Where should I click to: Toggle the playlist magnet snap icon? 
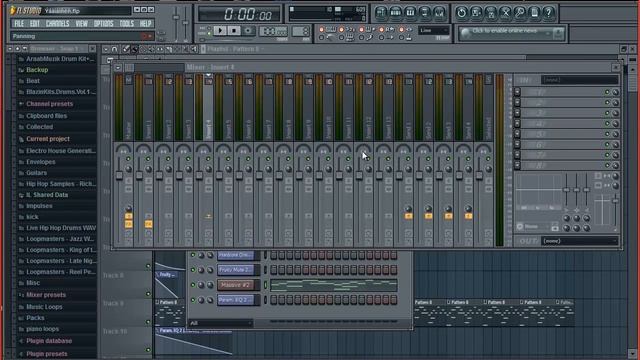click(x=115, y=49)
